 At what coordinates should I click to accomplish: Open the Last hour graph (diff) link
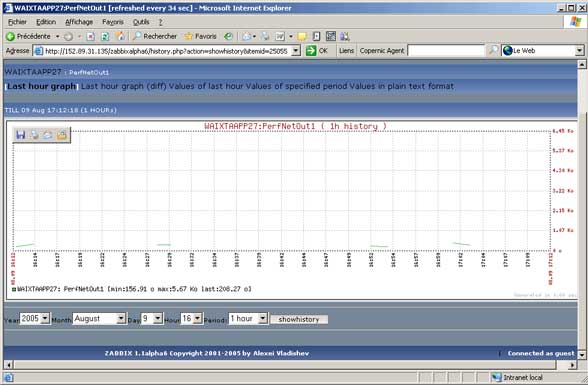[x=123, y=86]
